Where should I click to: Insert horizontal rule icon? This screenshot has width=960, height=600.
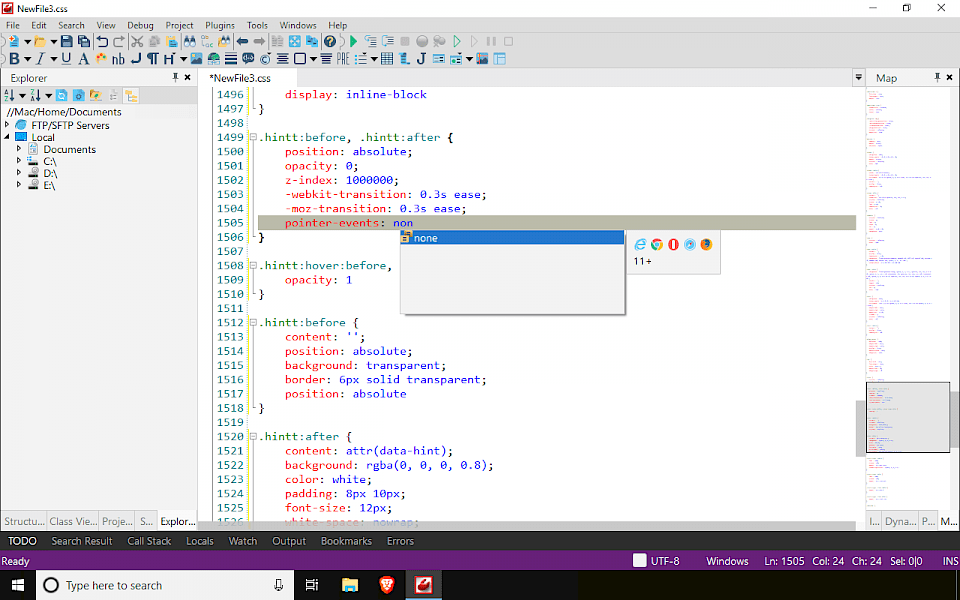click(x=231, y=59)
